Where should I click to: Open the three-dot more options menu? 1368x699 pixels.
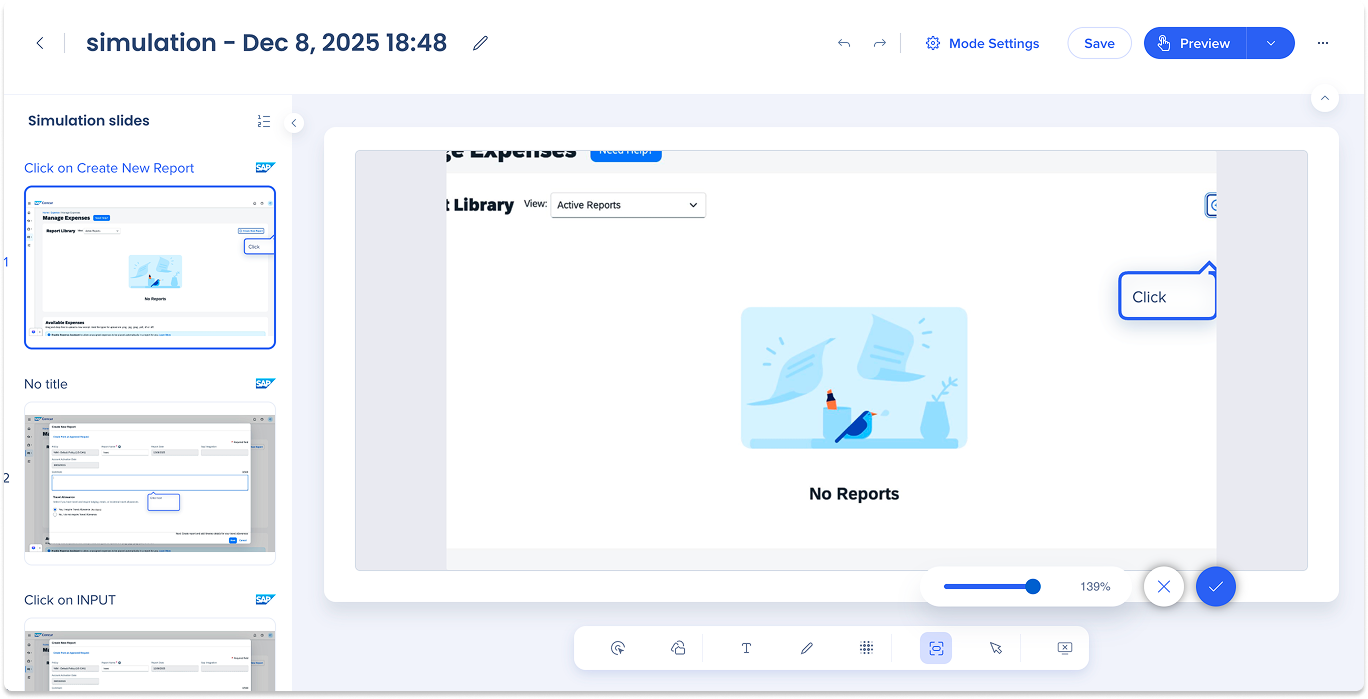[x=1323, y=43]
